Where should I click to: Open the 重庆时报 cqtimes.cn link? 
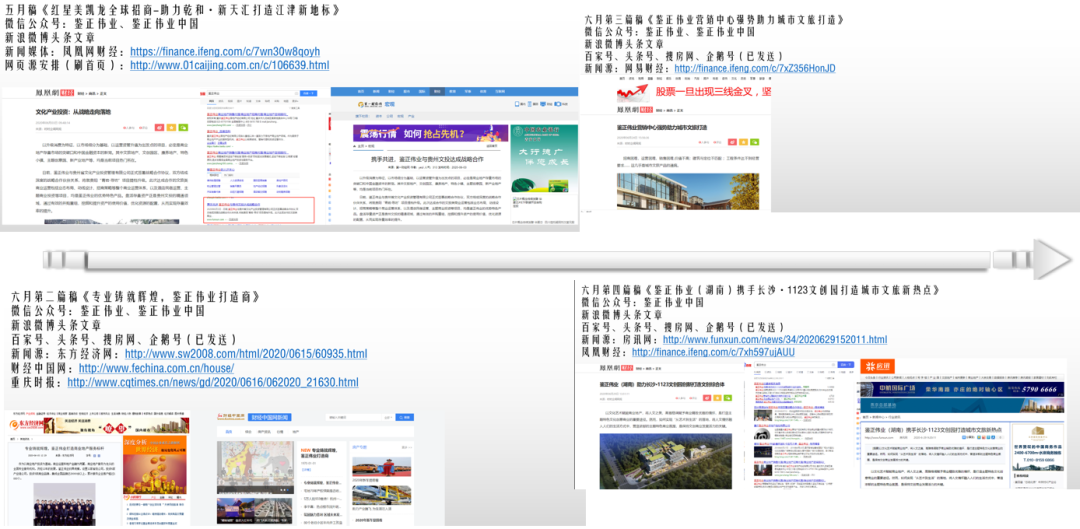pos(216,383)
